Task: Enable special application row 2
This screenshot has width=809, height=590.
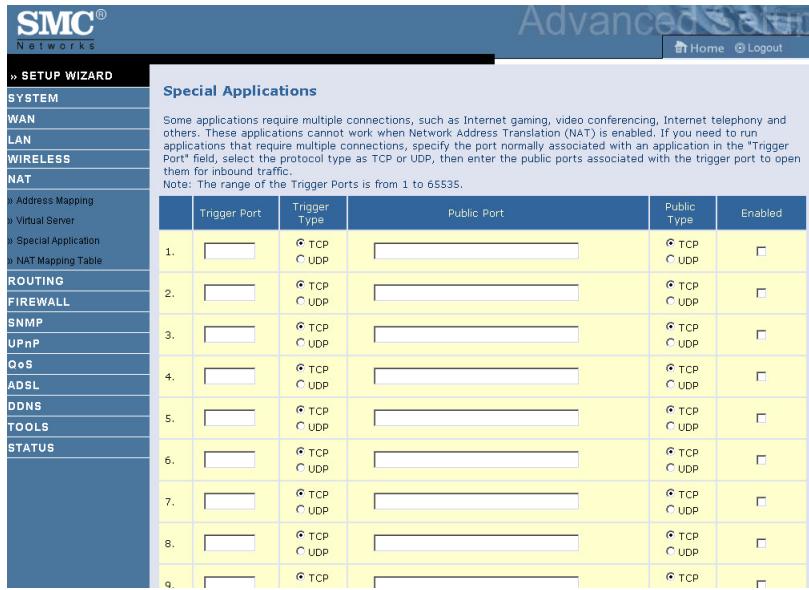Action: click(x=761, y=293)
